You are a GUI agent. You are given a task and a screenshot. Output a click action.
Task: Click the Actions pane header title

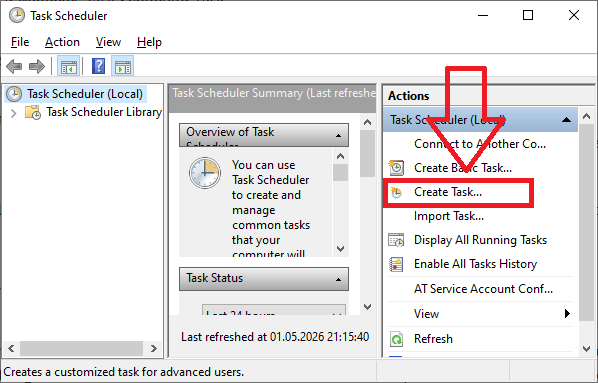408,96
